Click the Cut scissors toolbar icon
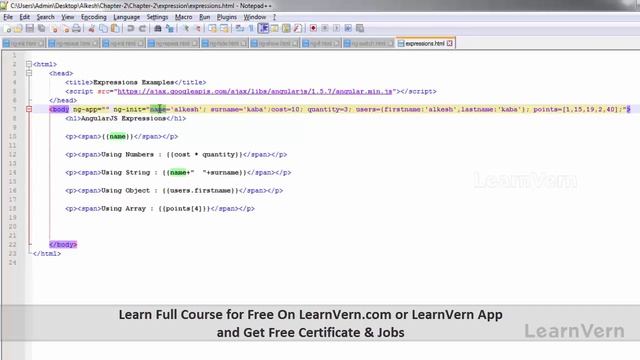This screenshot has width=640, height=360. click(91, 28)
